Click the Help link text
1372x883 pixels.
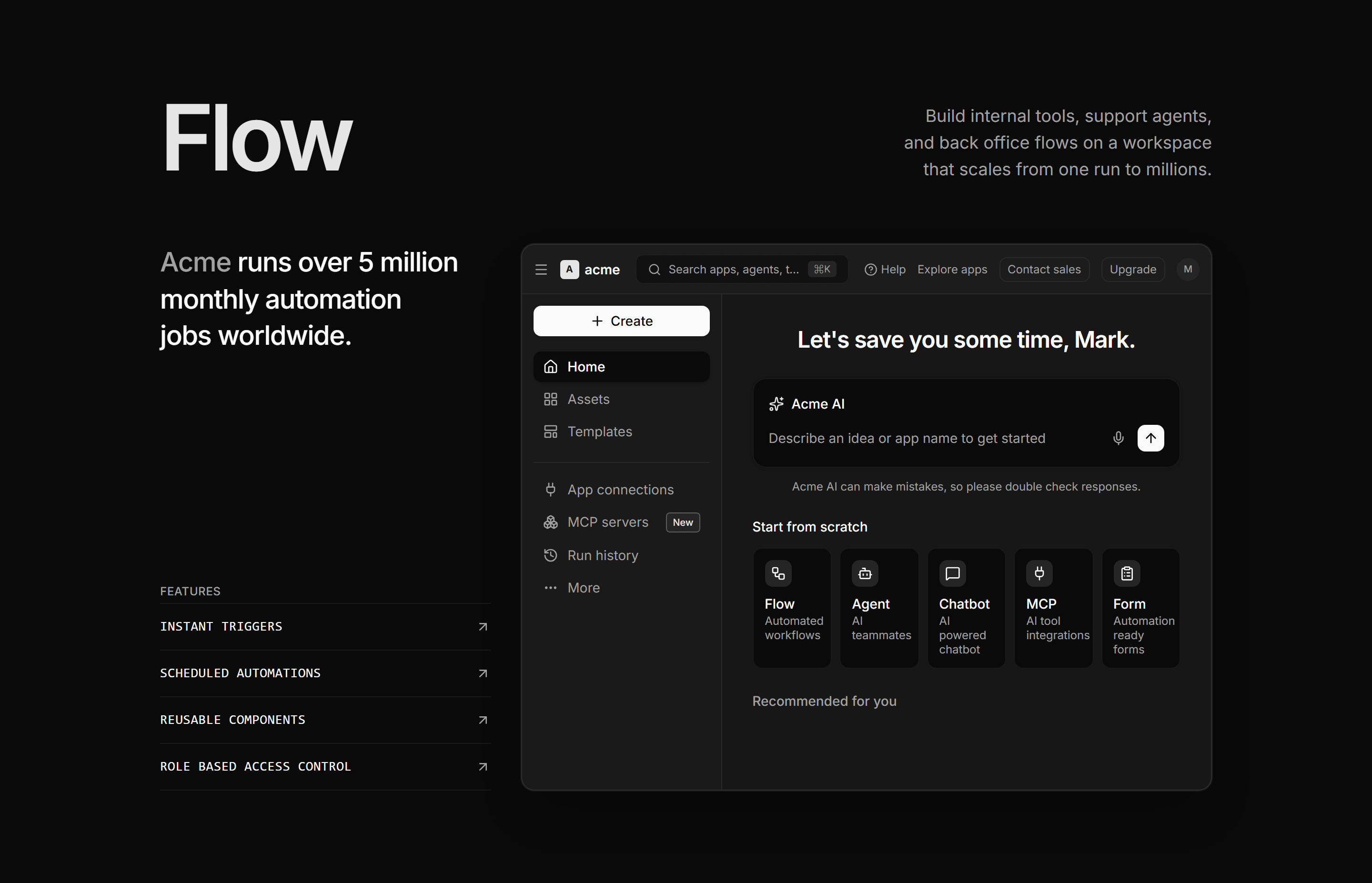click(x=893, y=270)
